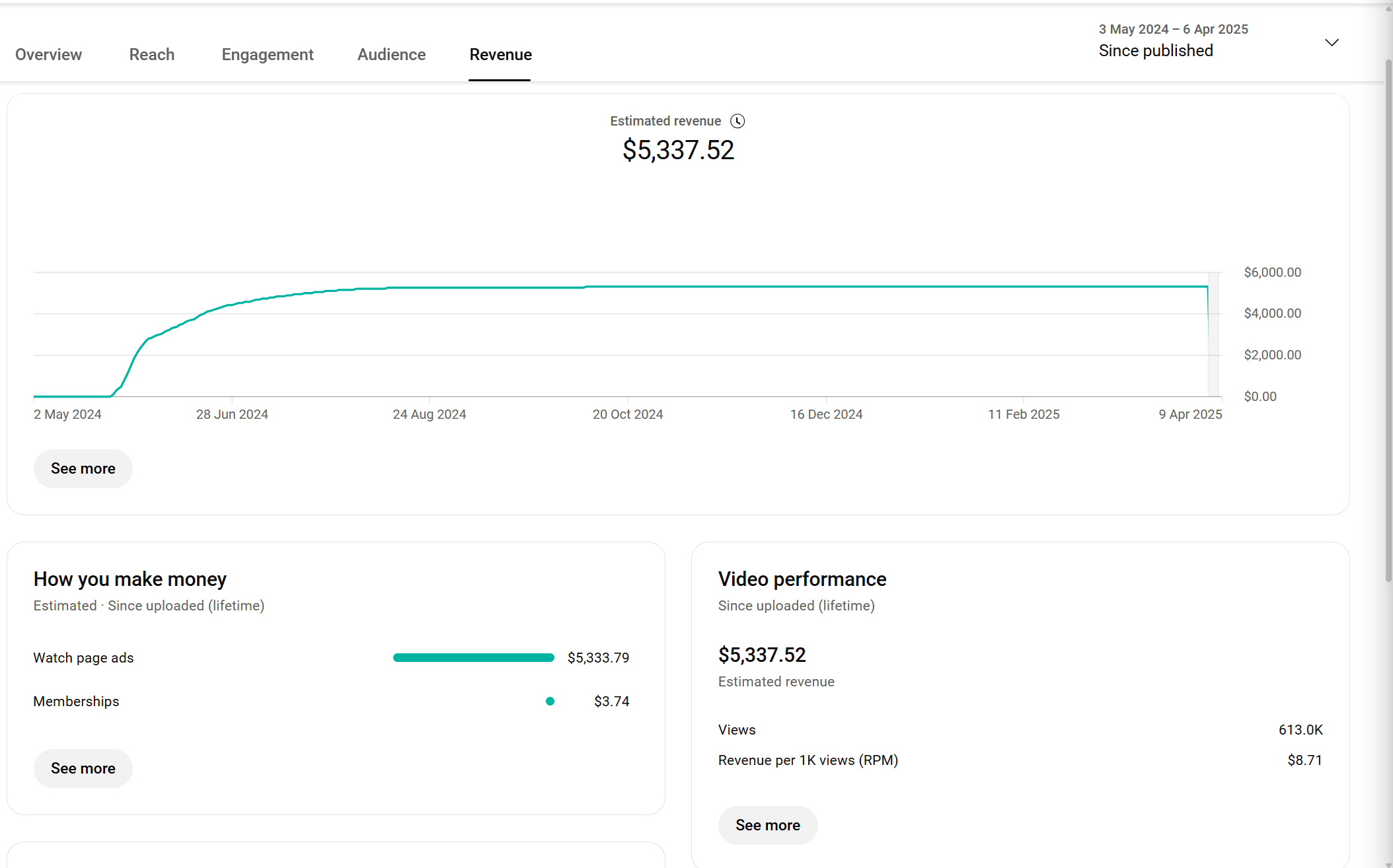Viewport: 1393px width, 868px height.
Task: Click the revenue line at 20 Oct 2024
Action: (x=628, y=287)
